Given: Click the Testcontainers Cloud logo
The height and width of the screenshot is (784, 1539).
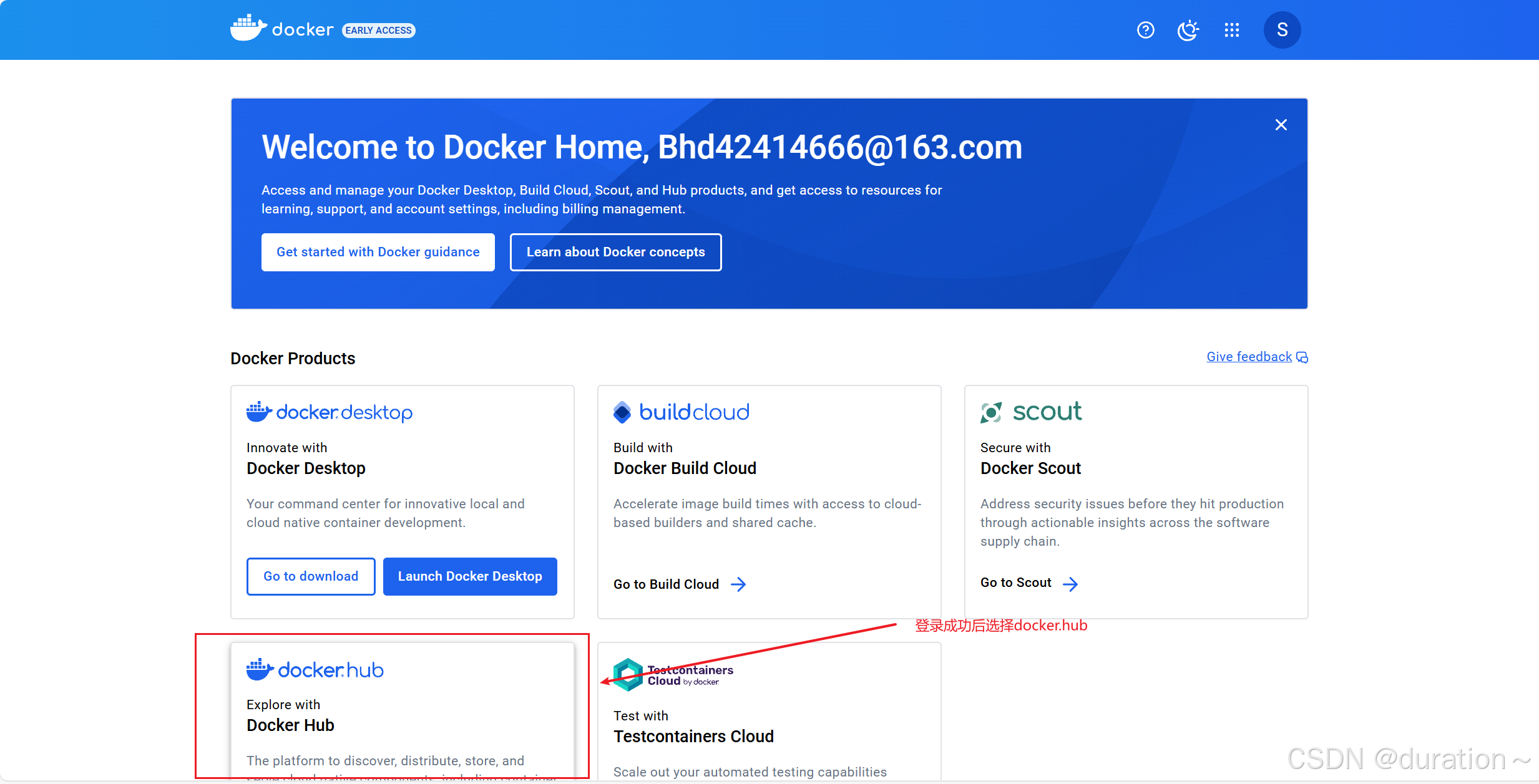Looking at the screenshot, I should 673,675.
